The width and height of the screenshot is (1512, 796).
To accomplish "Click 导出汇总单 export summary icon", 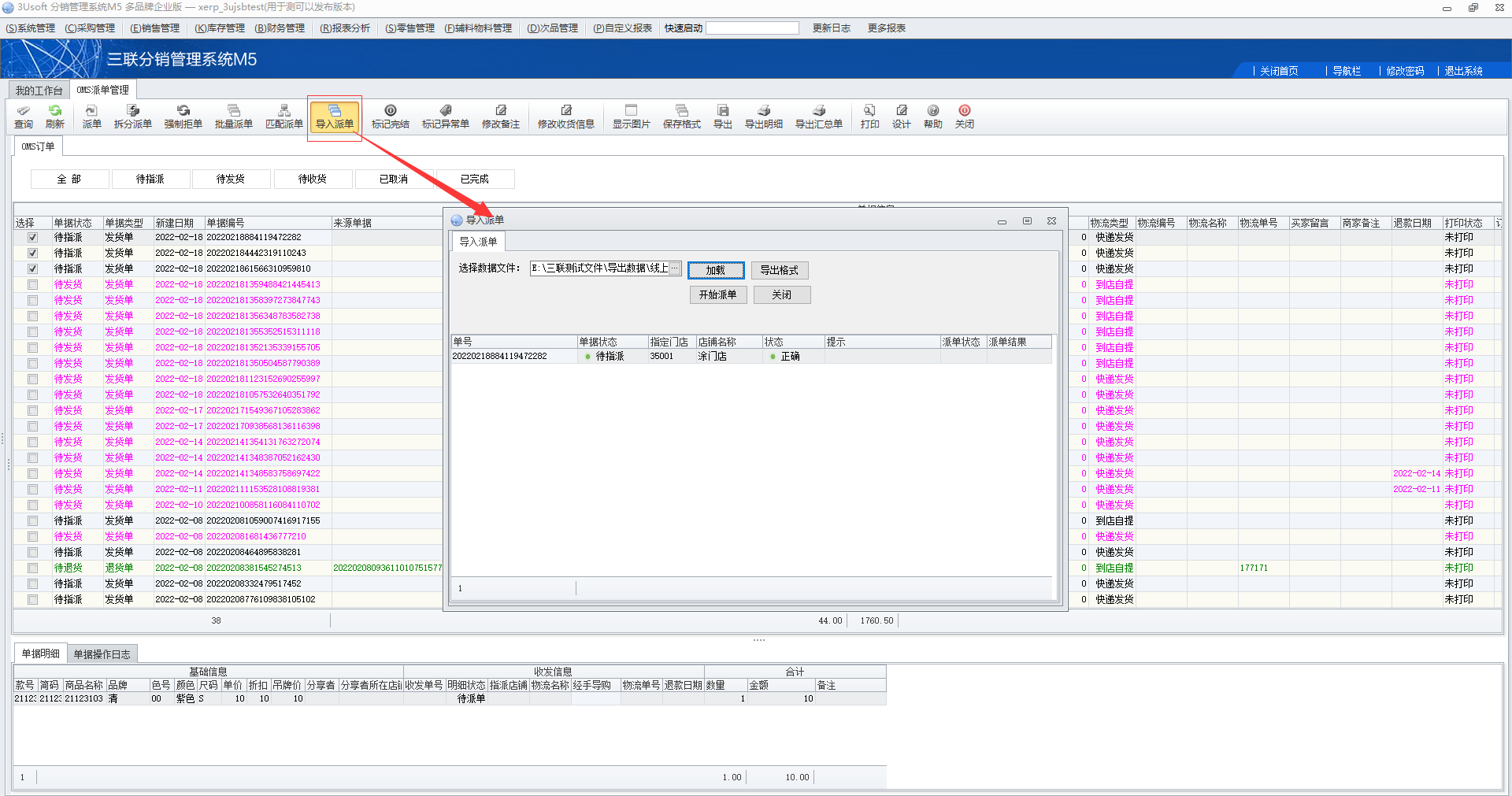I will point(819,117).
